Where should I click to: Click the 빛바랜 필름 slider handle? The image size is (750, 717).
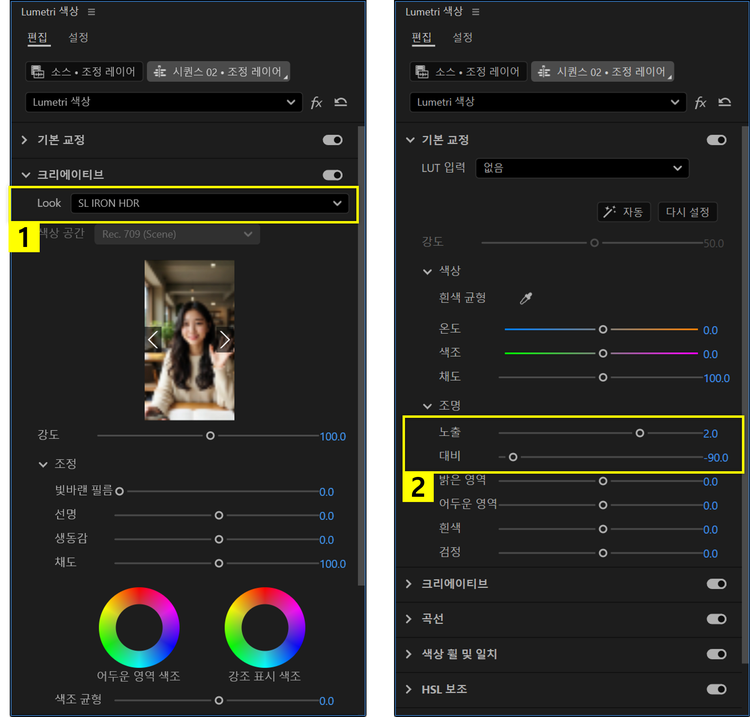(120, 491)
